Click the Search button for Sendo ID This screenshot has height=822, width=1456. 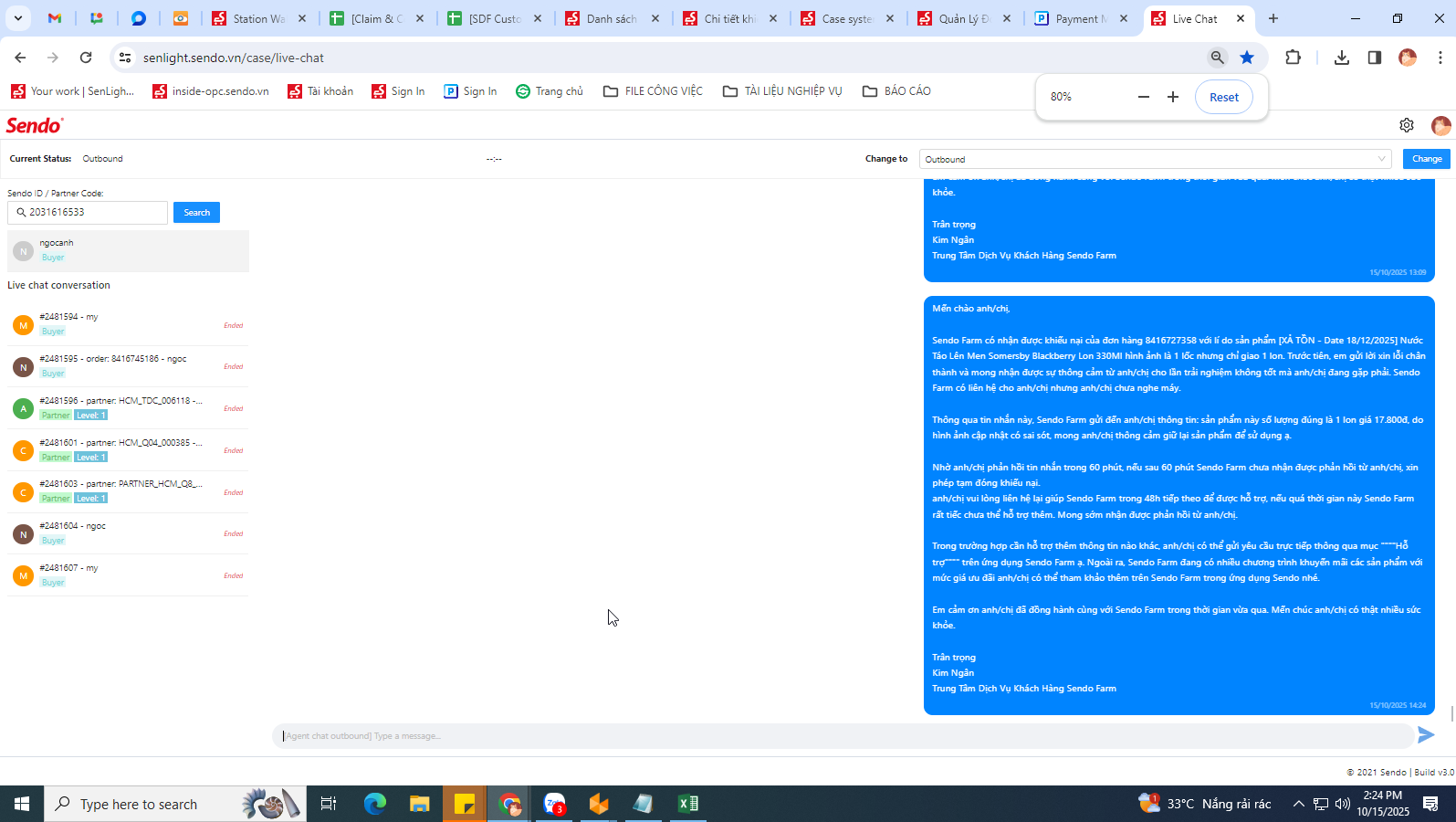click(x=196, y=213)
